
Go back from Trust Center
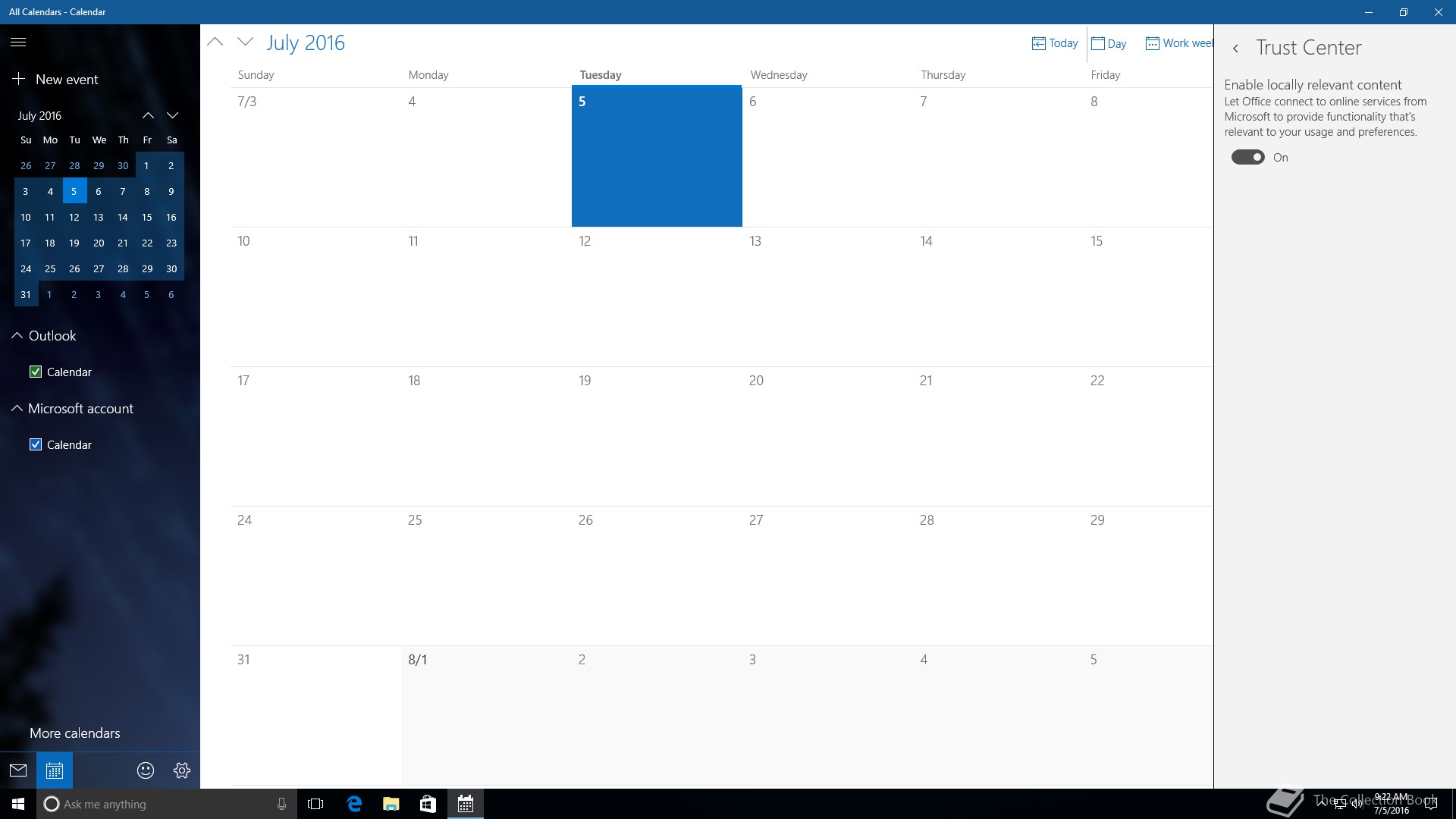click(1236, 49)
